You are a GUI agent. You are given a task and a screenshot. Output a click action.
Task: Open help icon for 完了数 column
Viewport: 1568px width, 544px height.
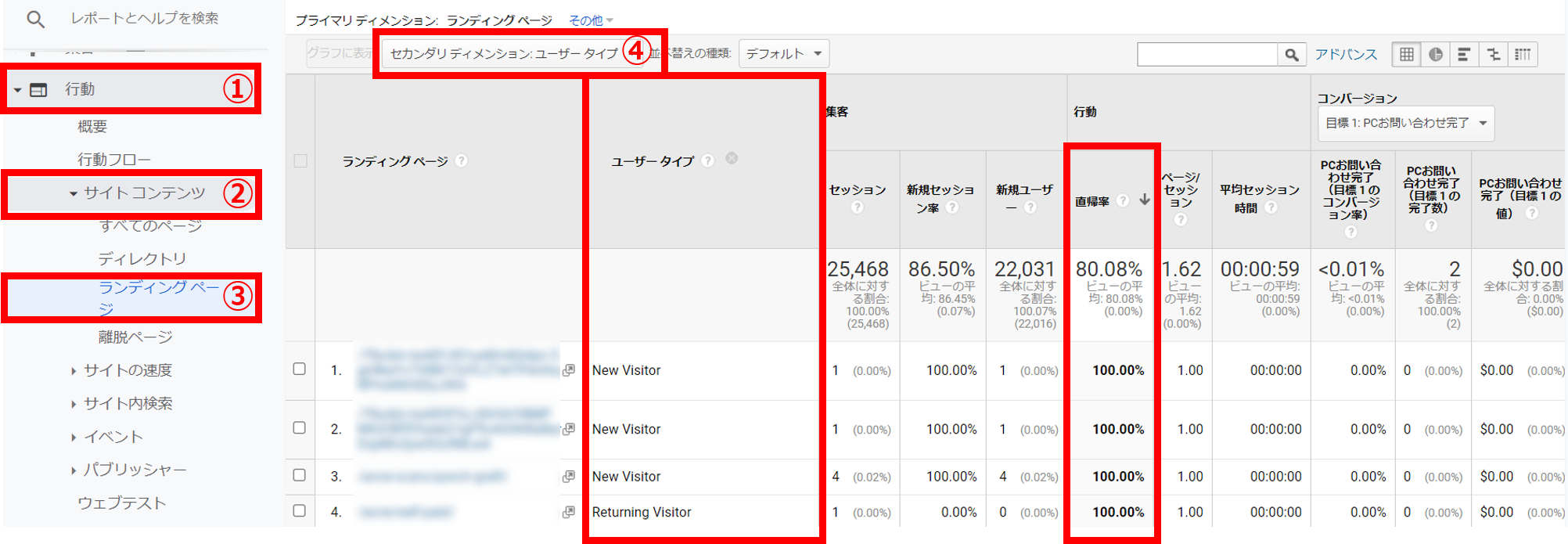[x=1431, y=225]
